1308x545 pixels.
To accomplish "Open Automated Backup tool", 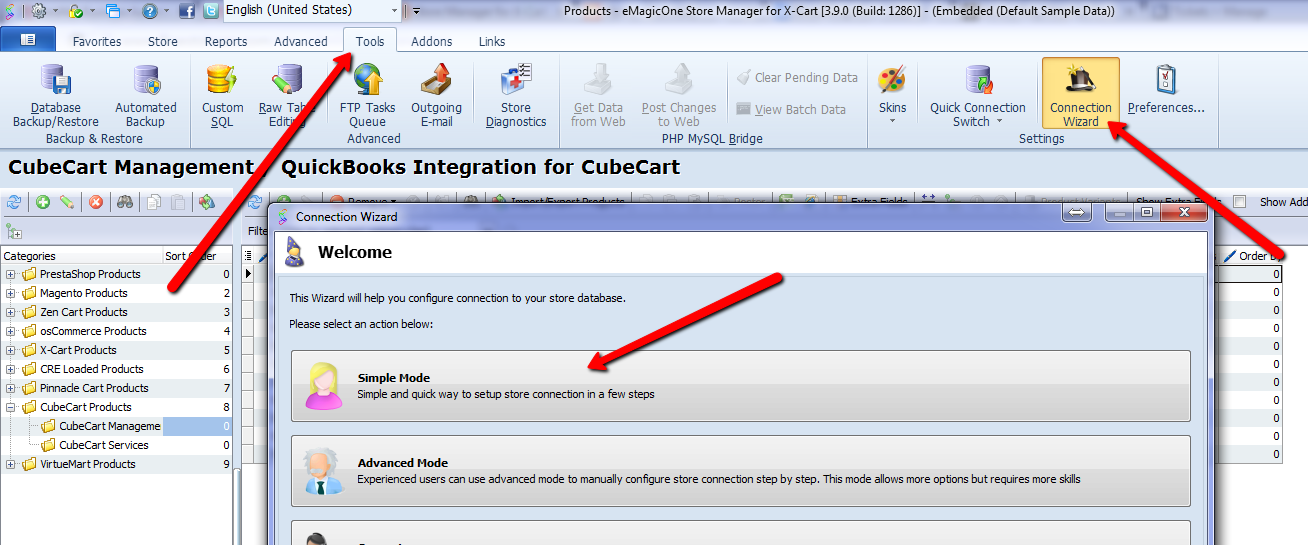I will 145,96.
